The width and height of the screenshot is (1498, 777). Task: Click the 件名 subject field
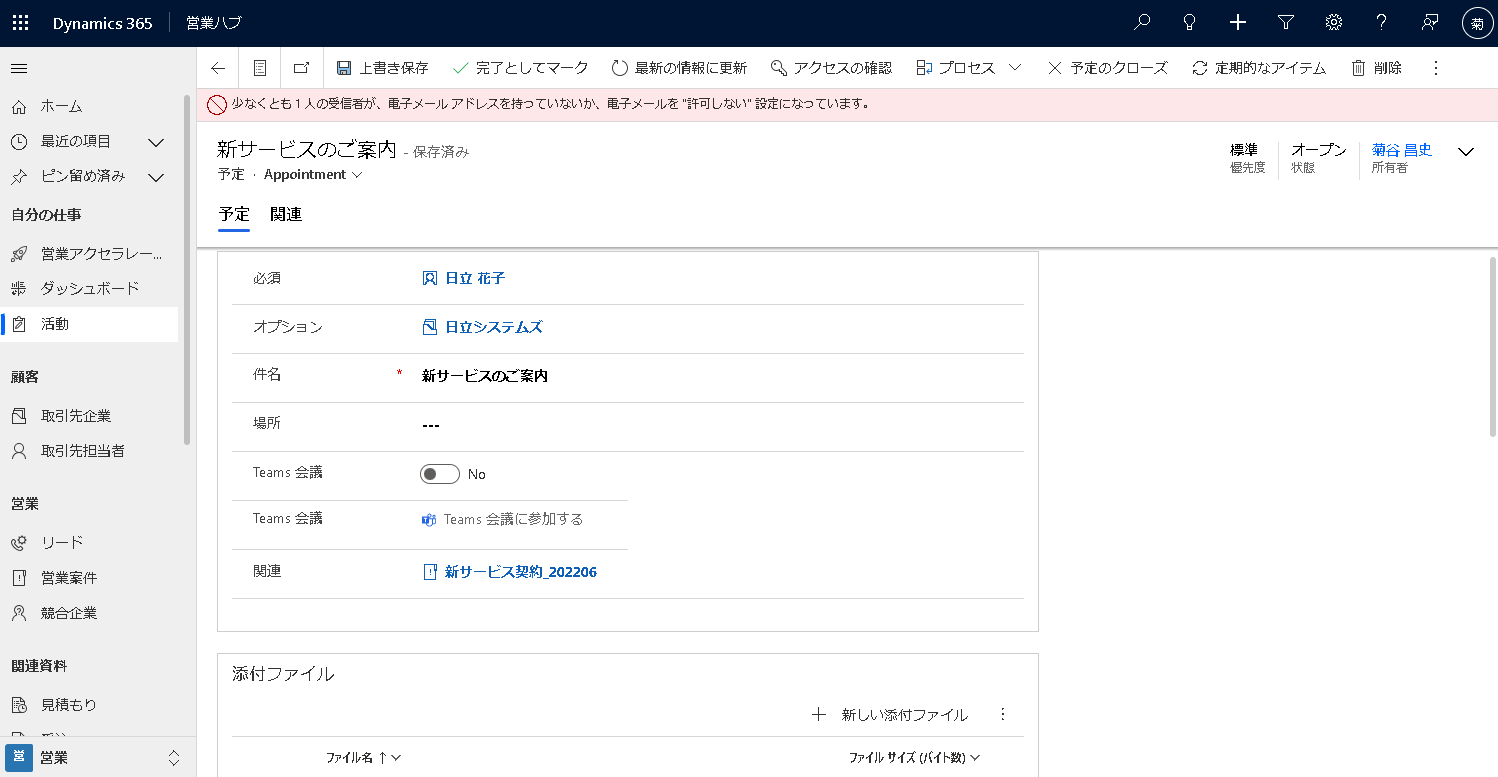720,376
